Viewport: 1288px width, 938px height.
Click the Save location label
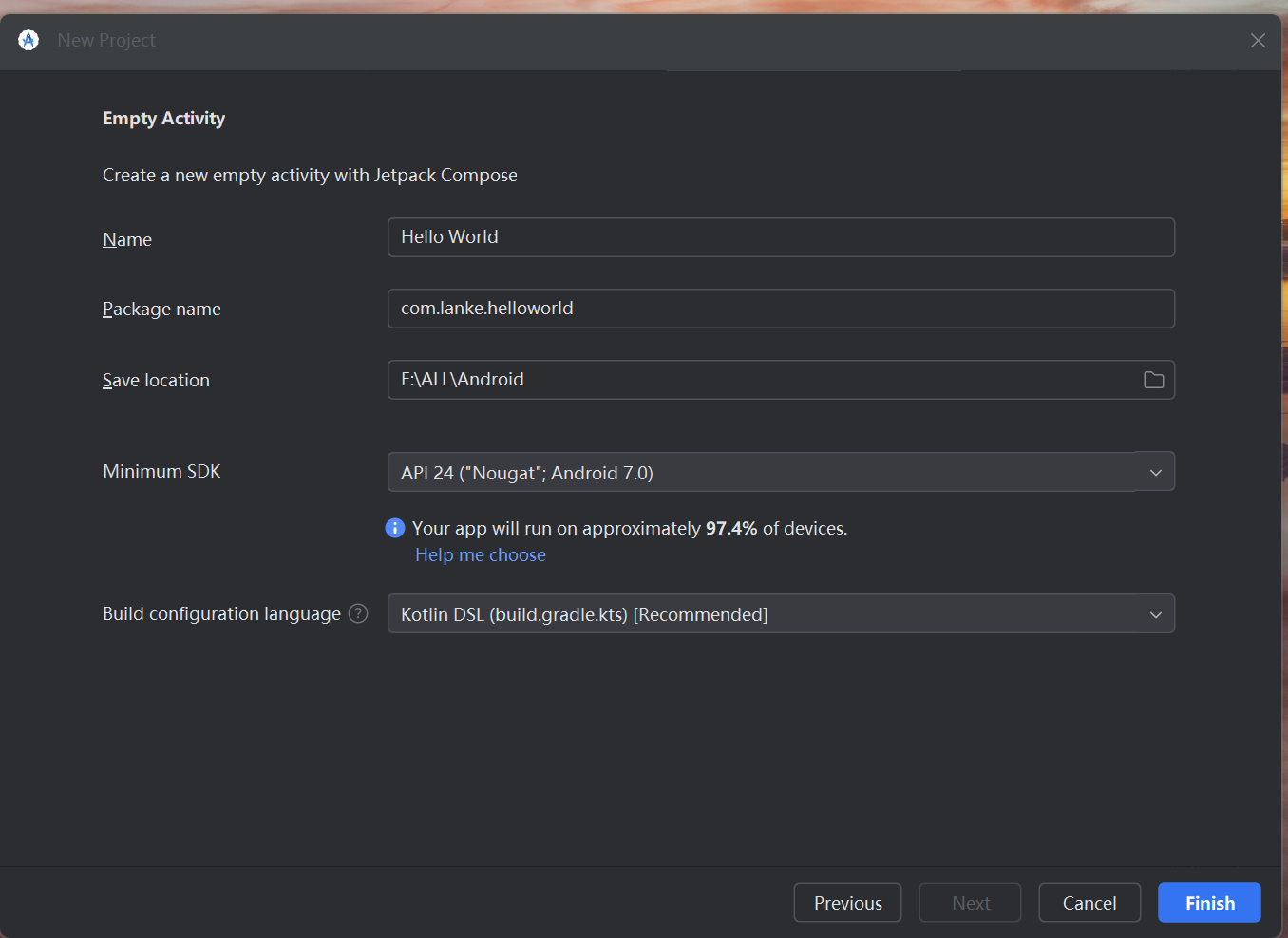tap(156, 380)
